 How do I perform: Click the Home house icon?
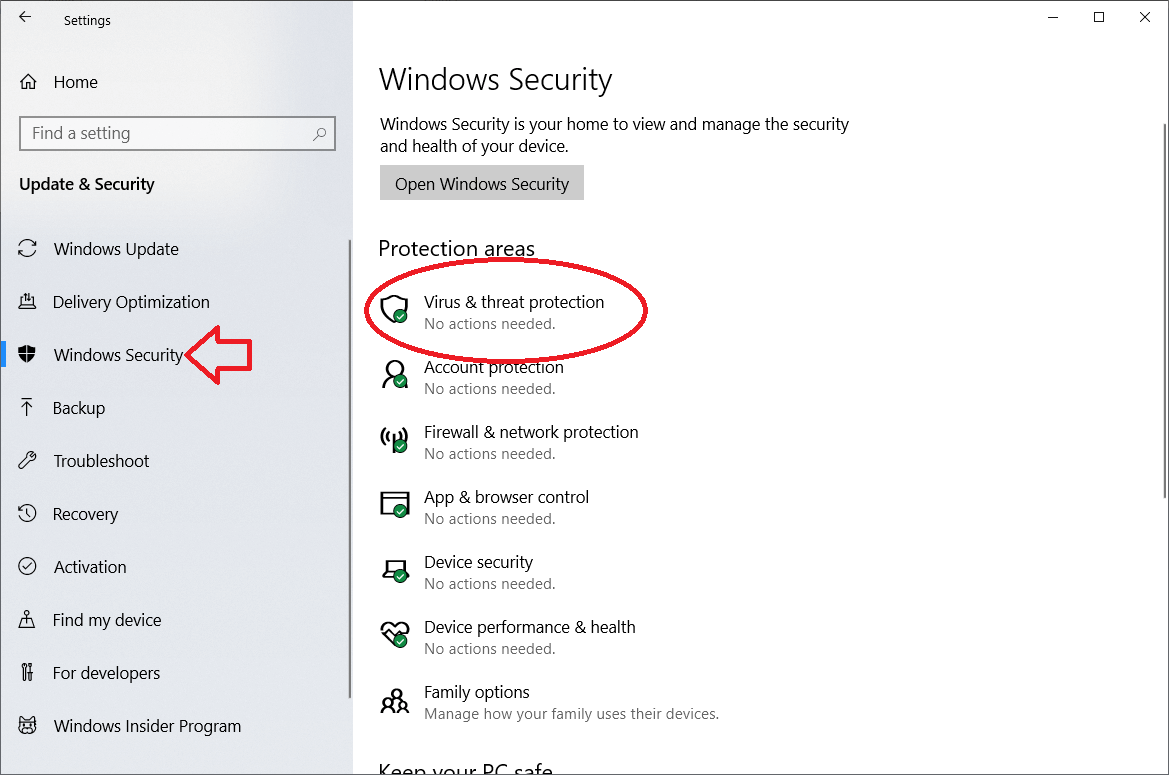(28, 81)
